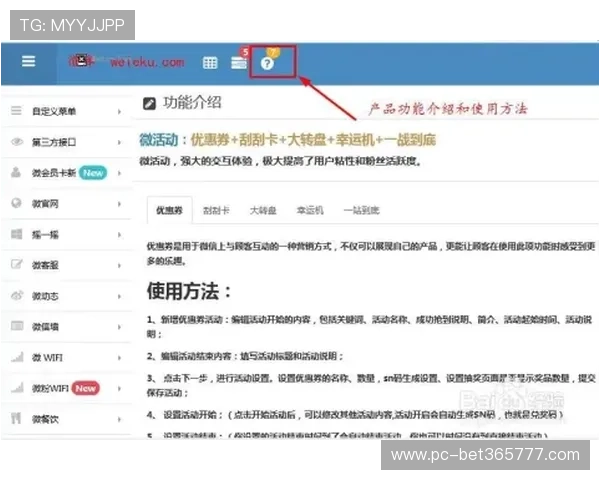Open the 微官网 sidebar item
Image resolution: width=600 pixels, height=480 pixels.
pos(67,204)
